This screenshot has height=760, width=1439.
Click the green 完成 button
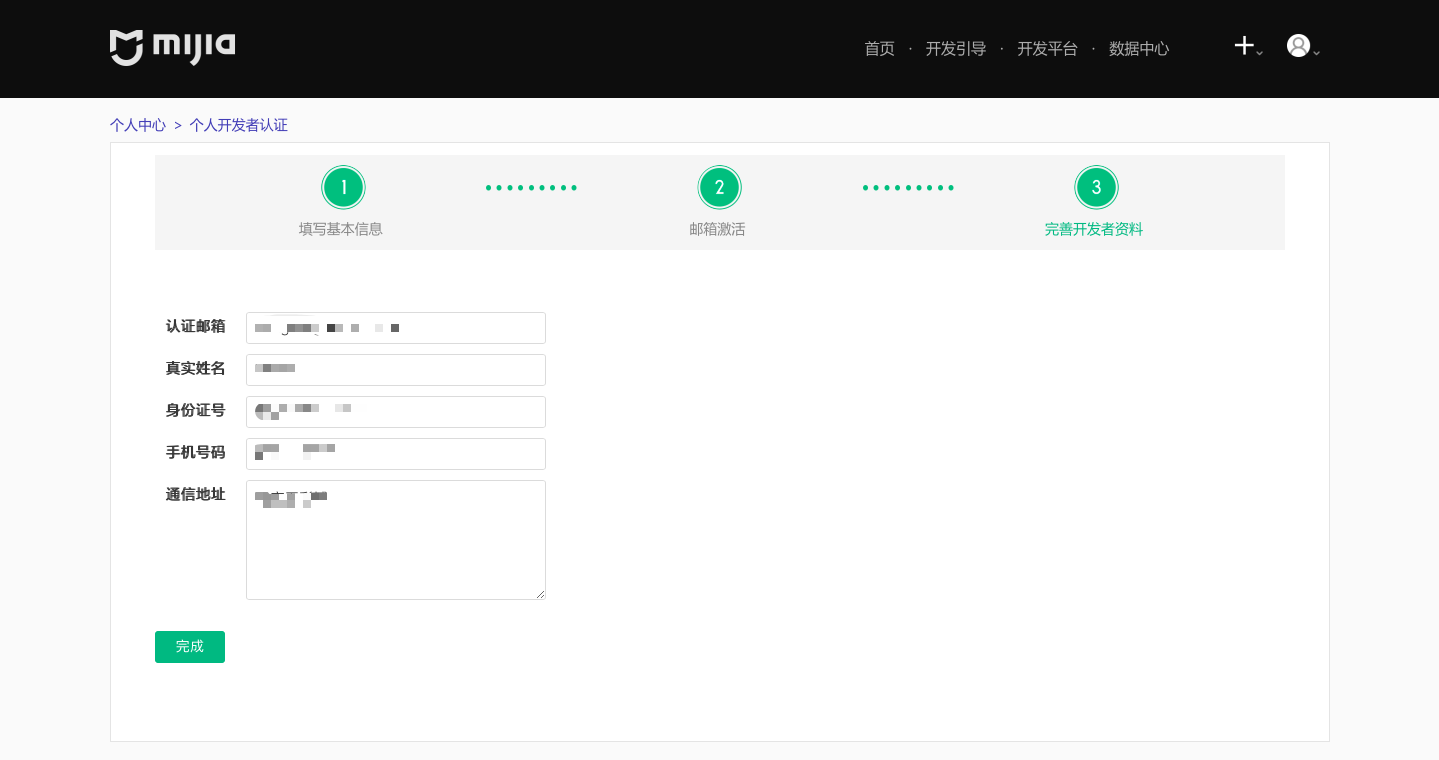coord(190,647)
